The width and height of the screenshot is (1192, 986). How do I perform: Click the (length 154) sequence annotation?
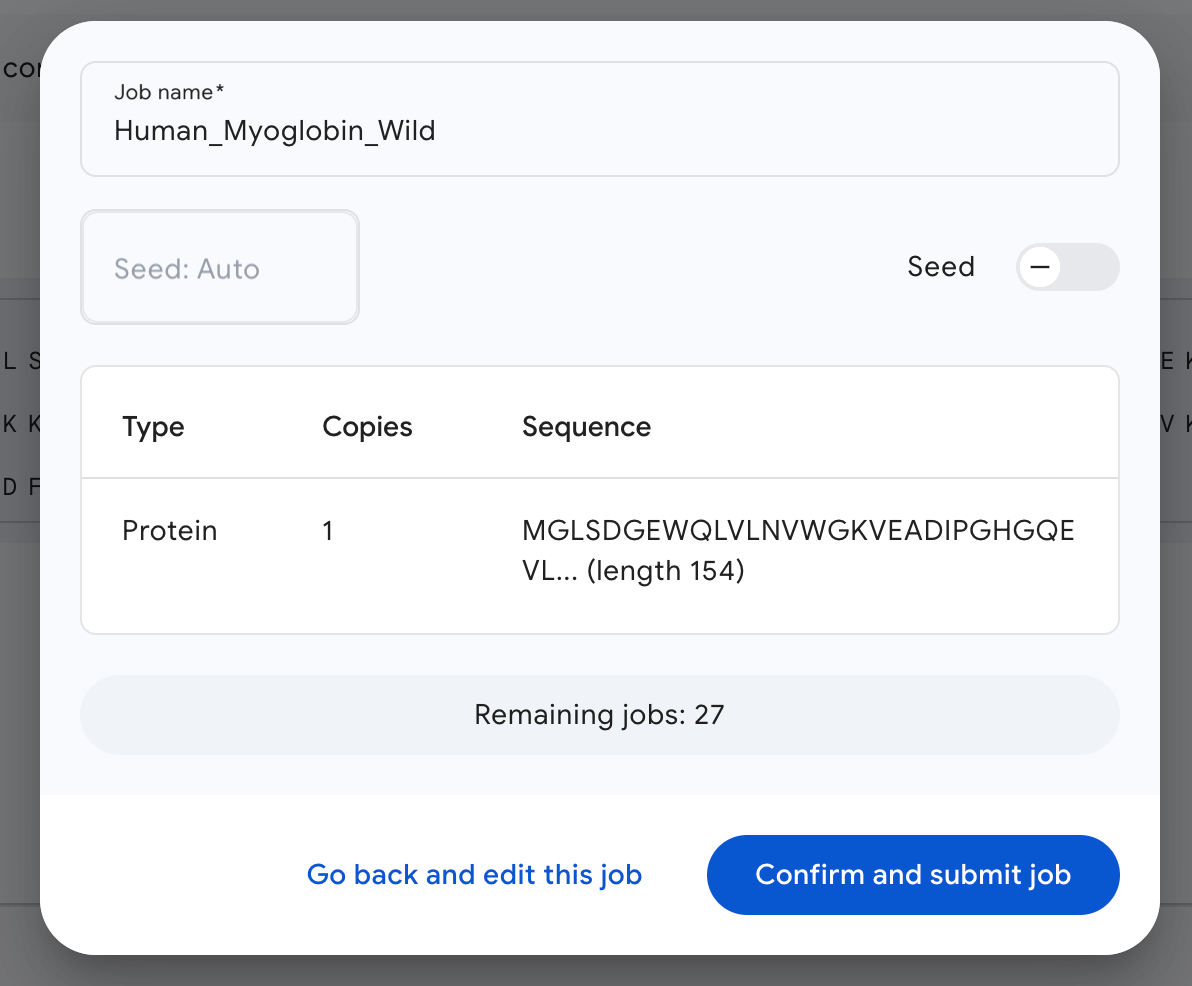pos(663,570)
